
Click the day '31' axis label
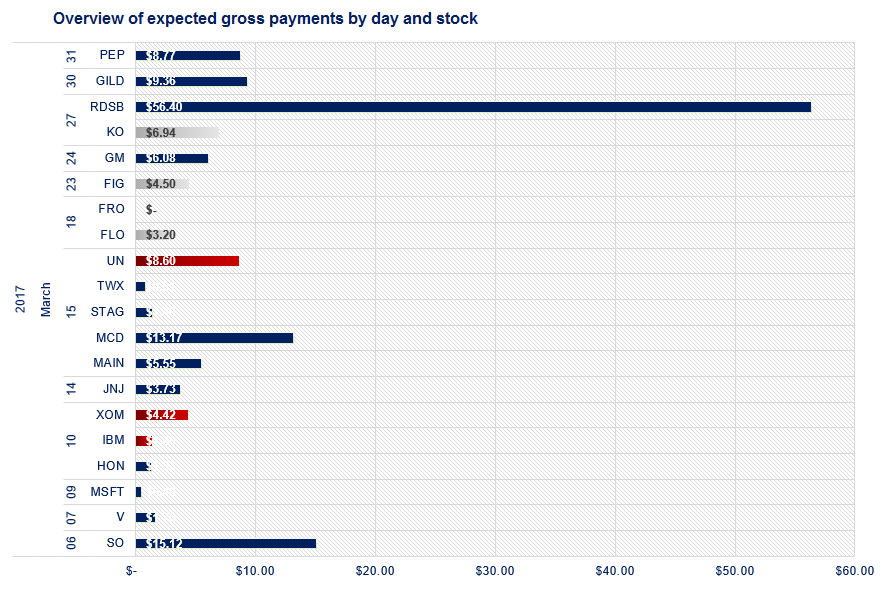click(x=71, y=56)
